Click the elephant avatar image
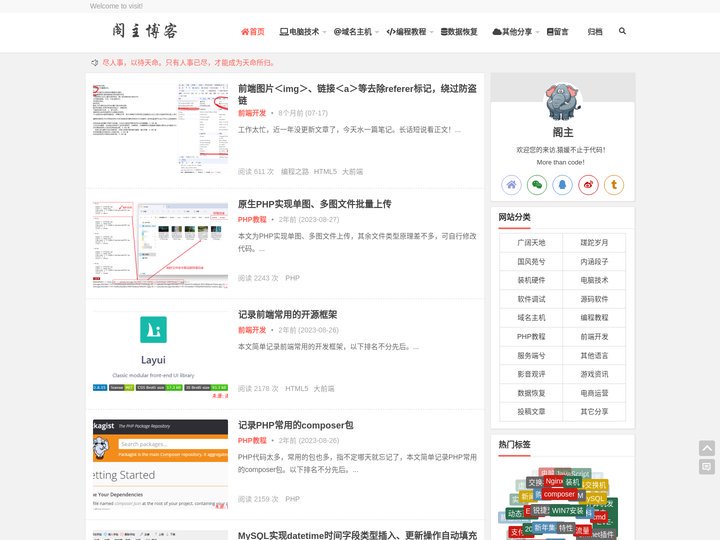This screenshot has height=540, width=720. [562, 102]
